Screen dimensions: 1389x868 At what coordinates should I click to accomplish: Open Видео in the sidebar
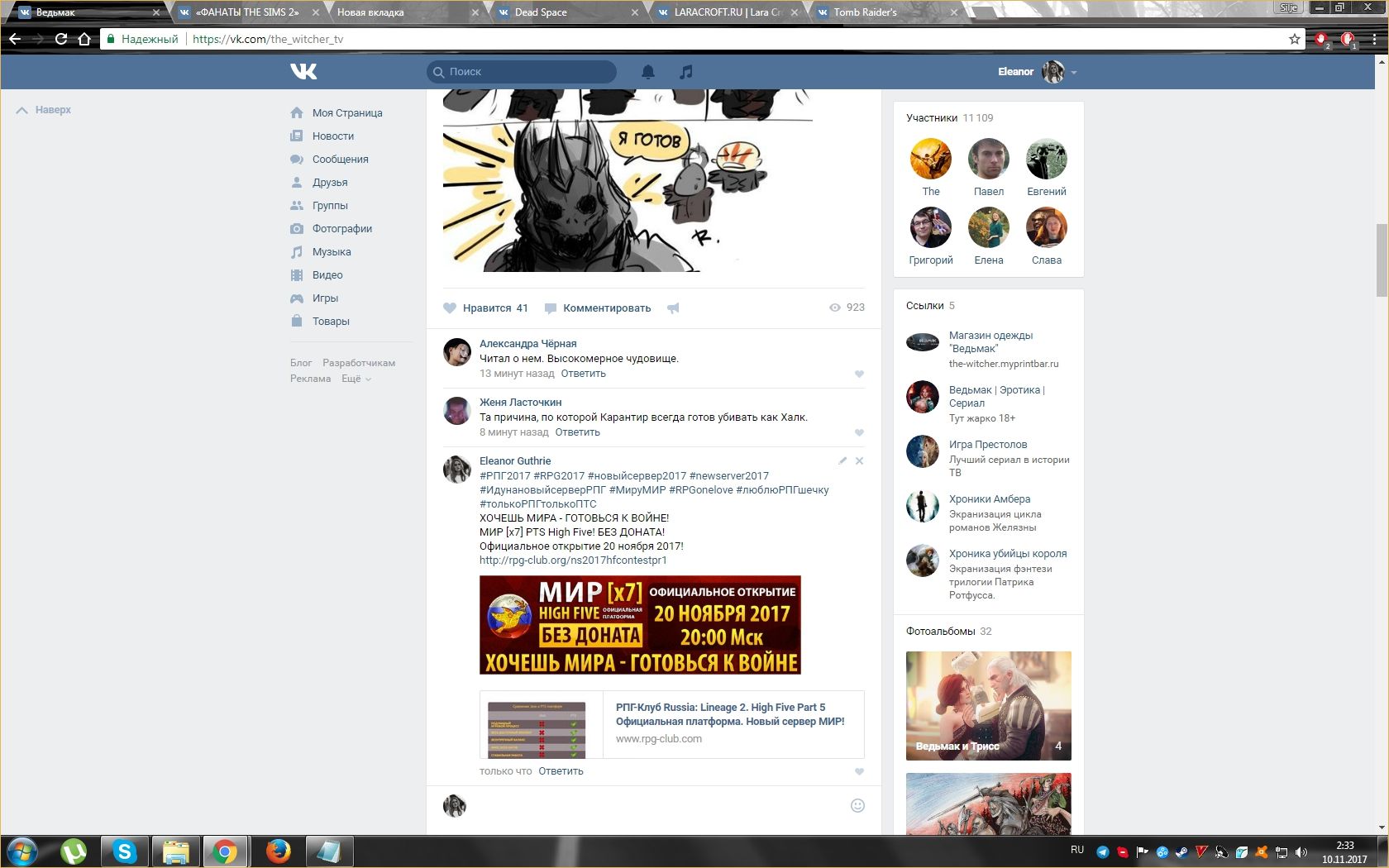(327, 275)
